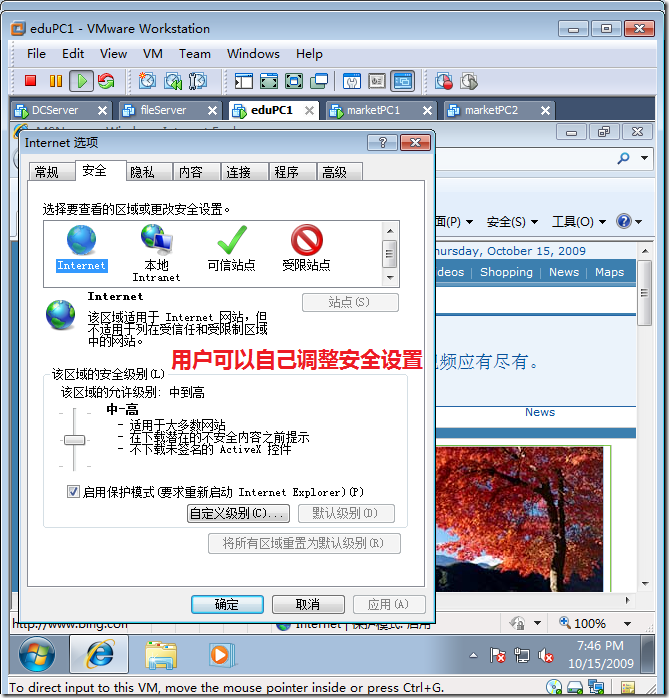Open the snapshot manager icon
Viewport: 669px width, 698px height.
tap(198, 81)
